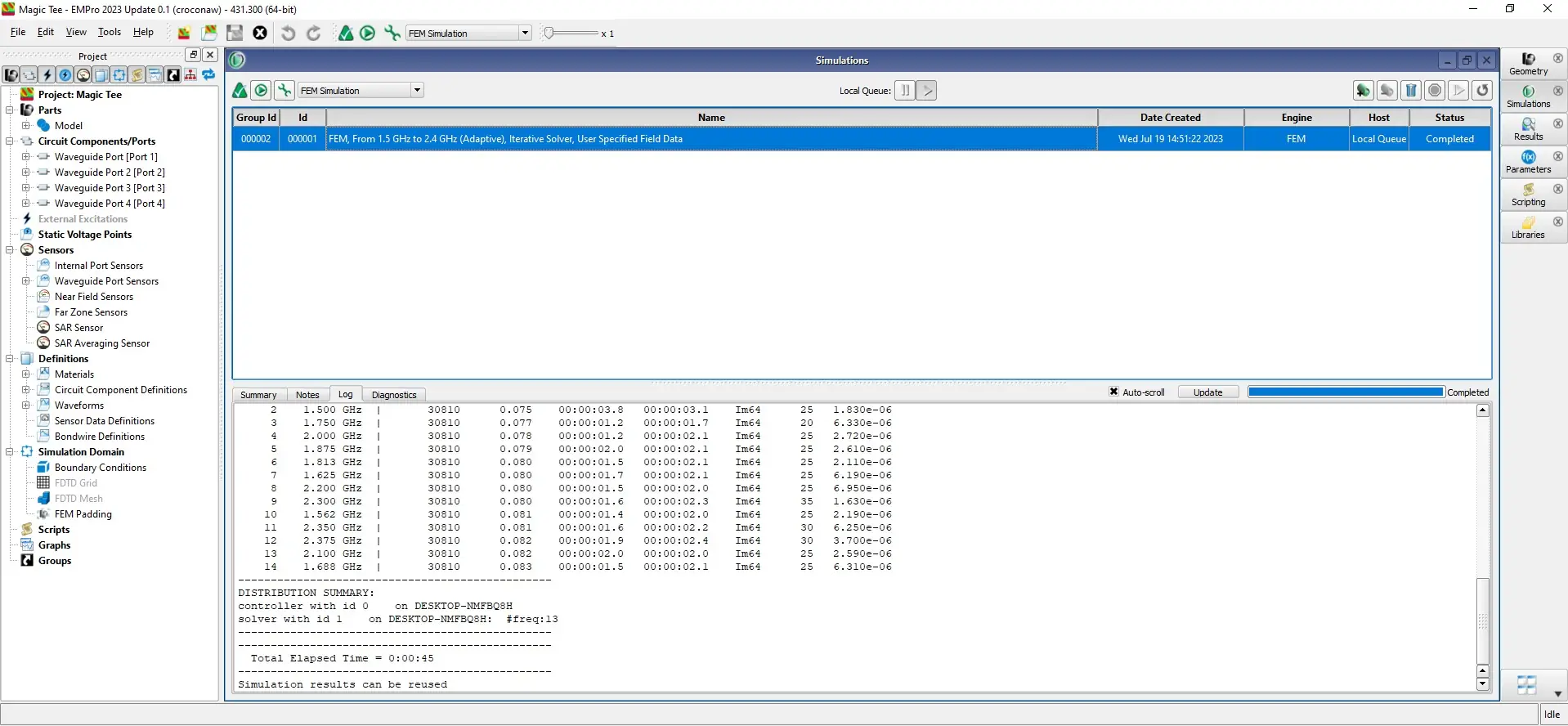Open the Edit menu
The image size is (1568, 726).
point(46,32)
